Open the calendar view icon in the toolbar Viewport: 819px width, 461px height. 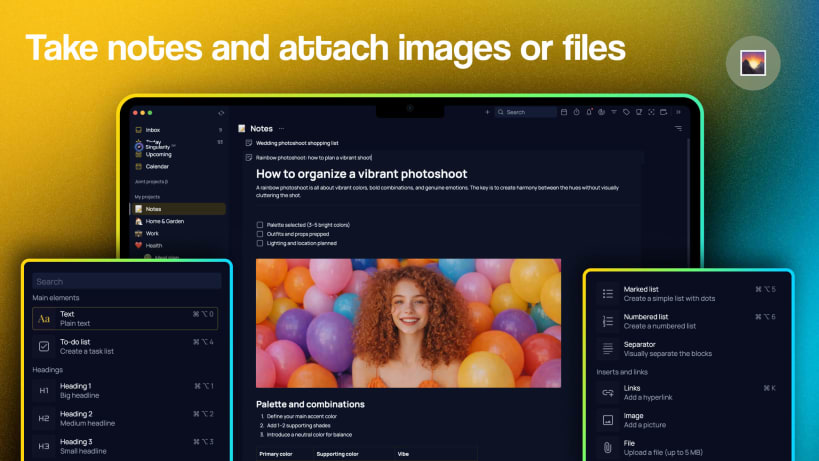[564, 112]
